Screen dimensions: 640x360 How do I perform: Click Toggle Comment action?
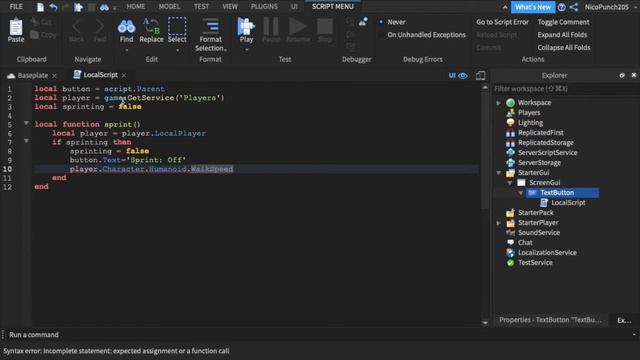[x=563, y=22]
